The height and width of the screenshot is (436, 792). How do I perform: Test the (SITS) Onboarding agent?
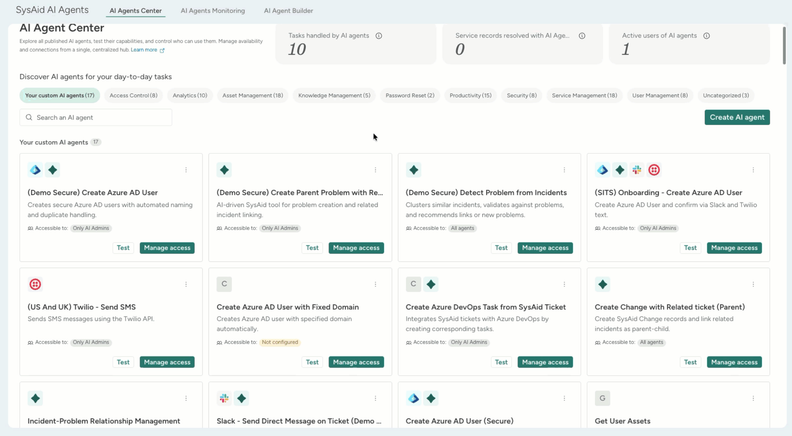click(x=690, y=248)
